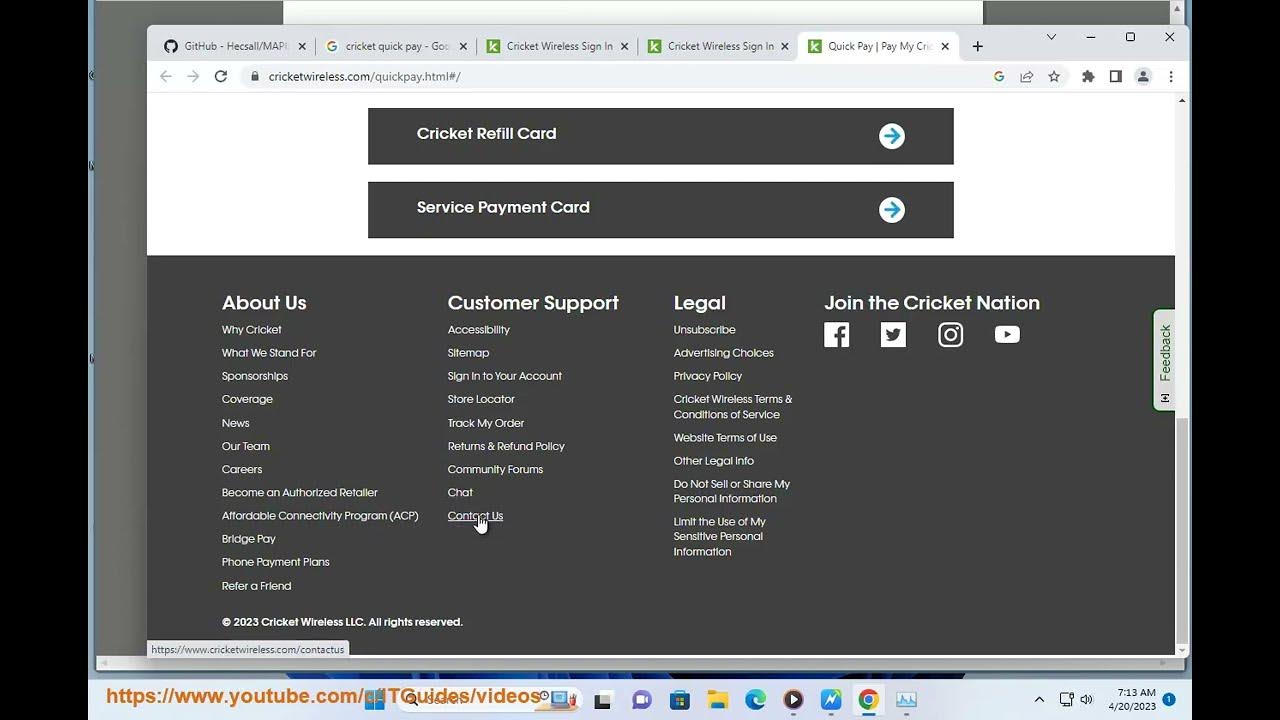Open the Chrome three-dot menu
1280x720 pixels.
[1171, 76]
